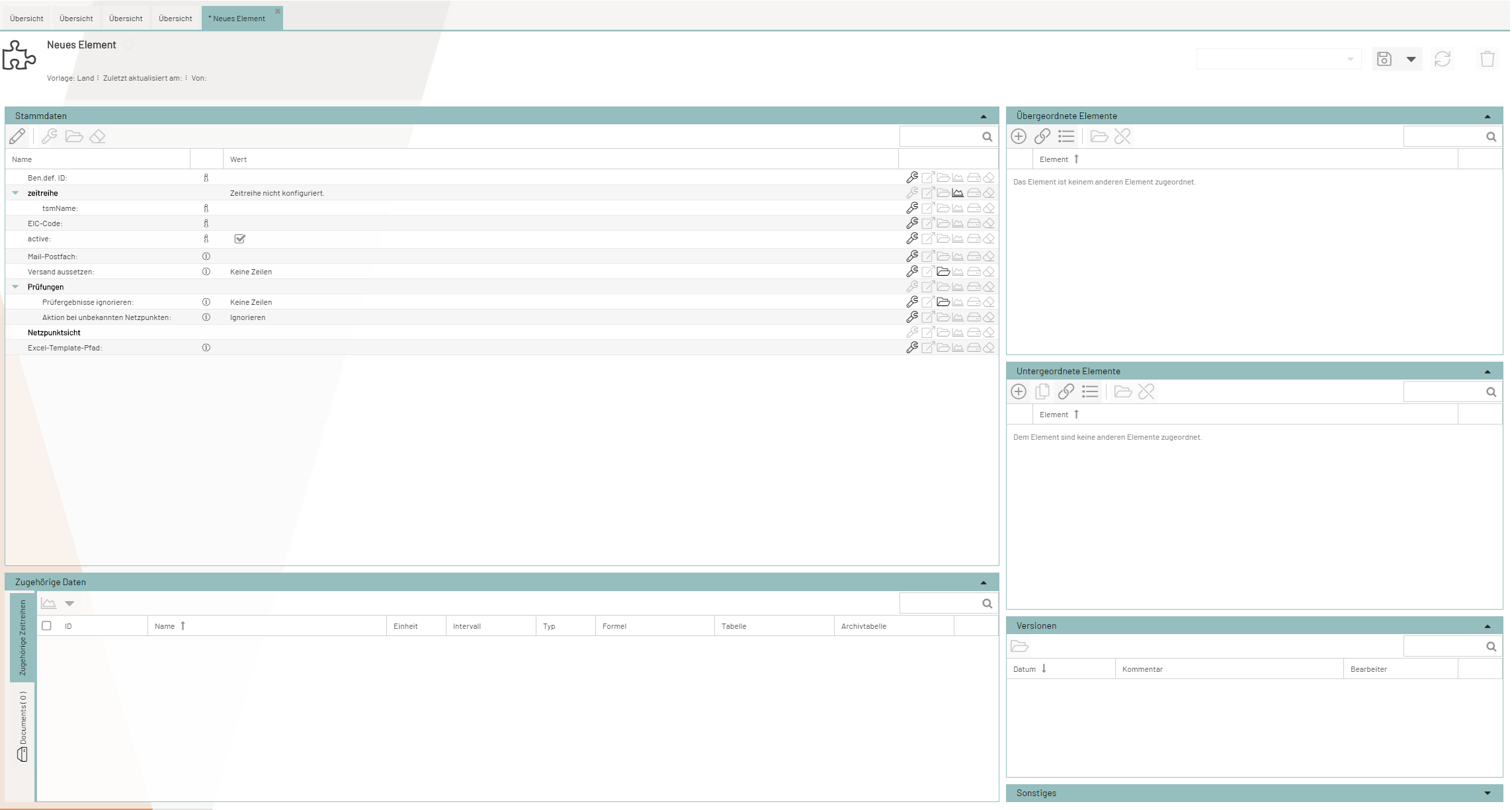Add new element in Übergeordnete Elemente
The height and width of the screenshot is (810, 1512).
1019,136
